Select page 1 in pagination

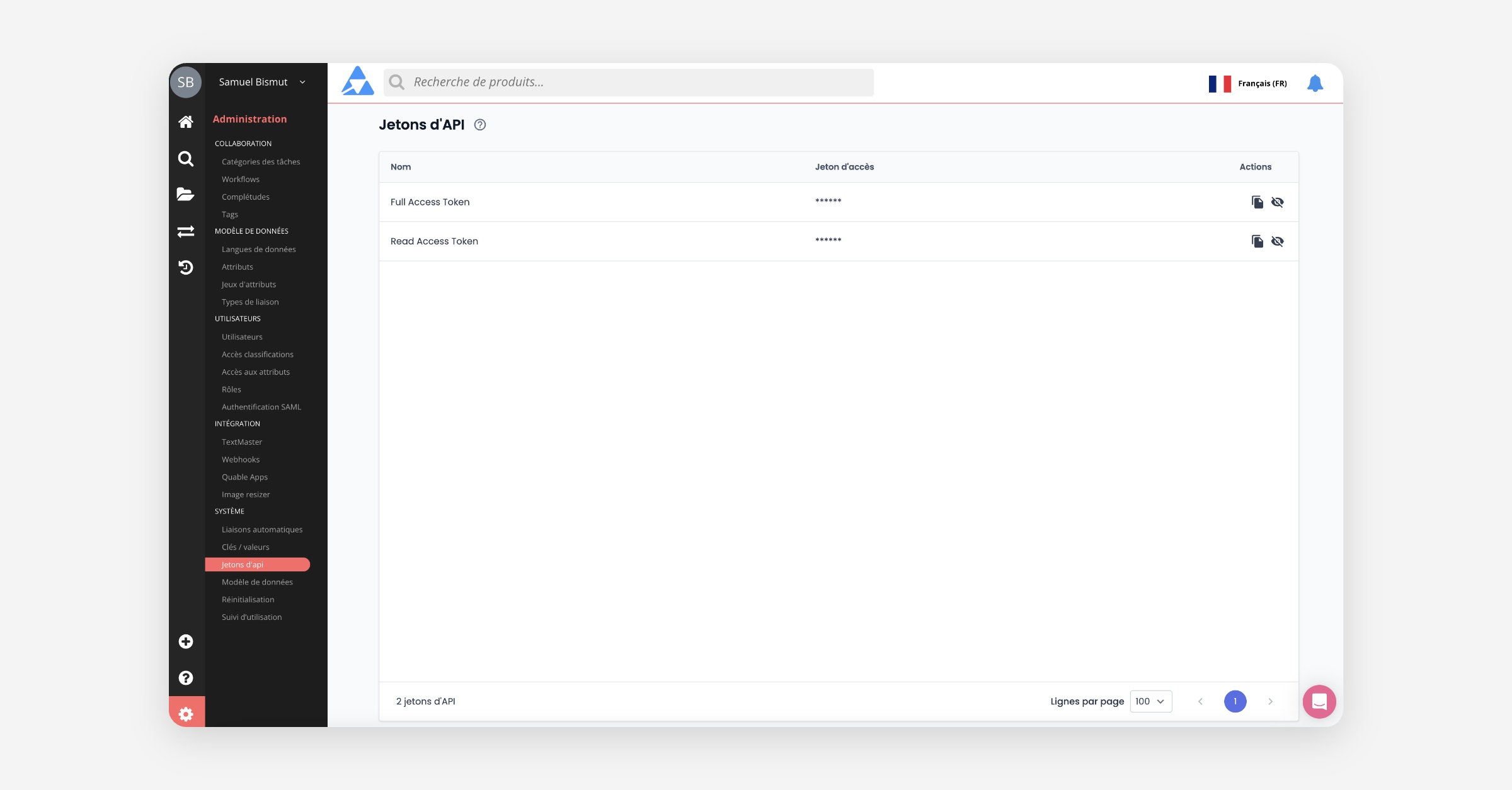point(1235,701)
